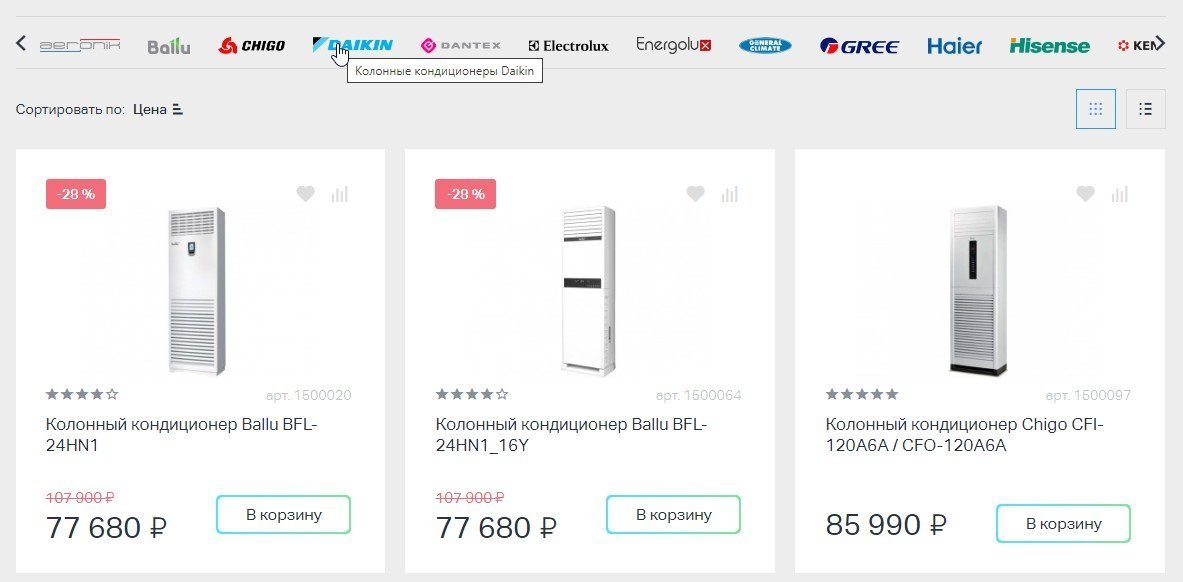Add Ballu BFL-24HN1 to favorites heart

point(305,194)
